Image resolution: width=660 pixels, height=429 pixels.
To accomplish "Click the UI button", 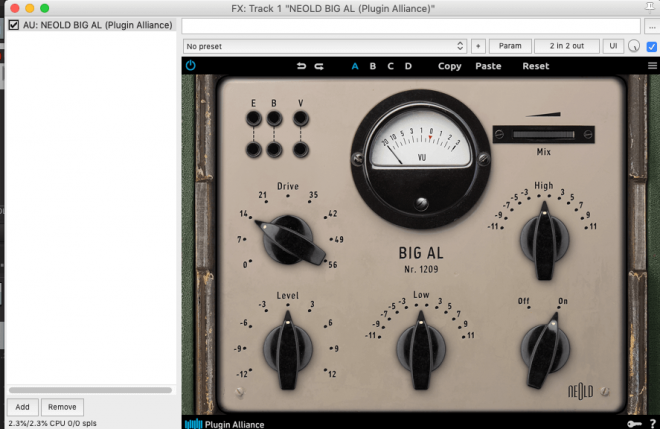I will coord(613,46).
